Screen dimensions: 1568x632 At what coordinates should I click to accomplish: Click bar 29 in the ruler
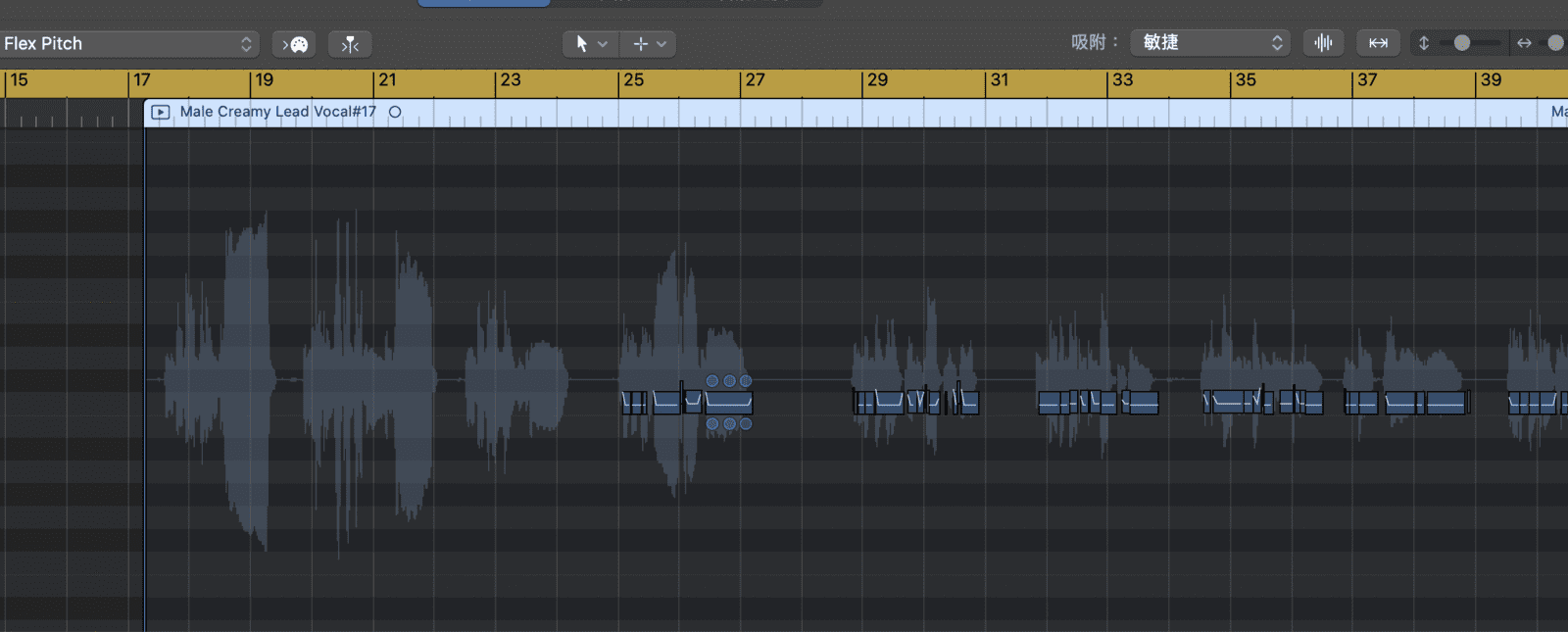coord(878,80)
